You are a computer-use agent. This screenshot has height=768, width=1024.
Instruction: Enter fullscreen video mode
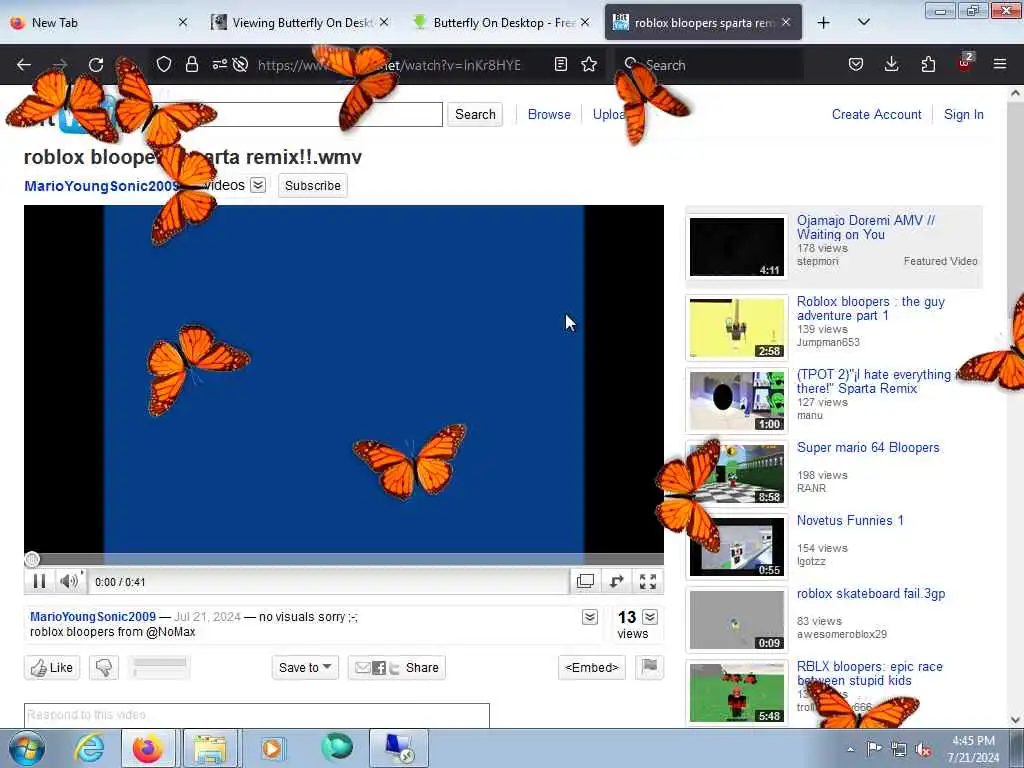[648, 581]
